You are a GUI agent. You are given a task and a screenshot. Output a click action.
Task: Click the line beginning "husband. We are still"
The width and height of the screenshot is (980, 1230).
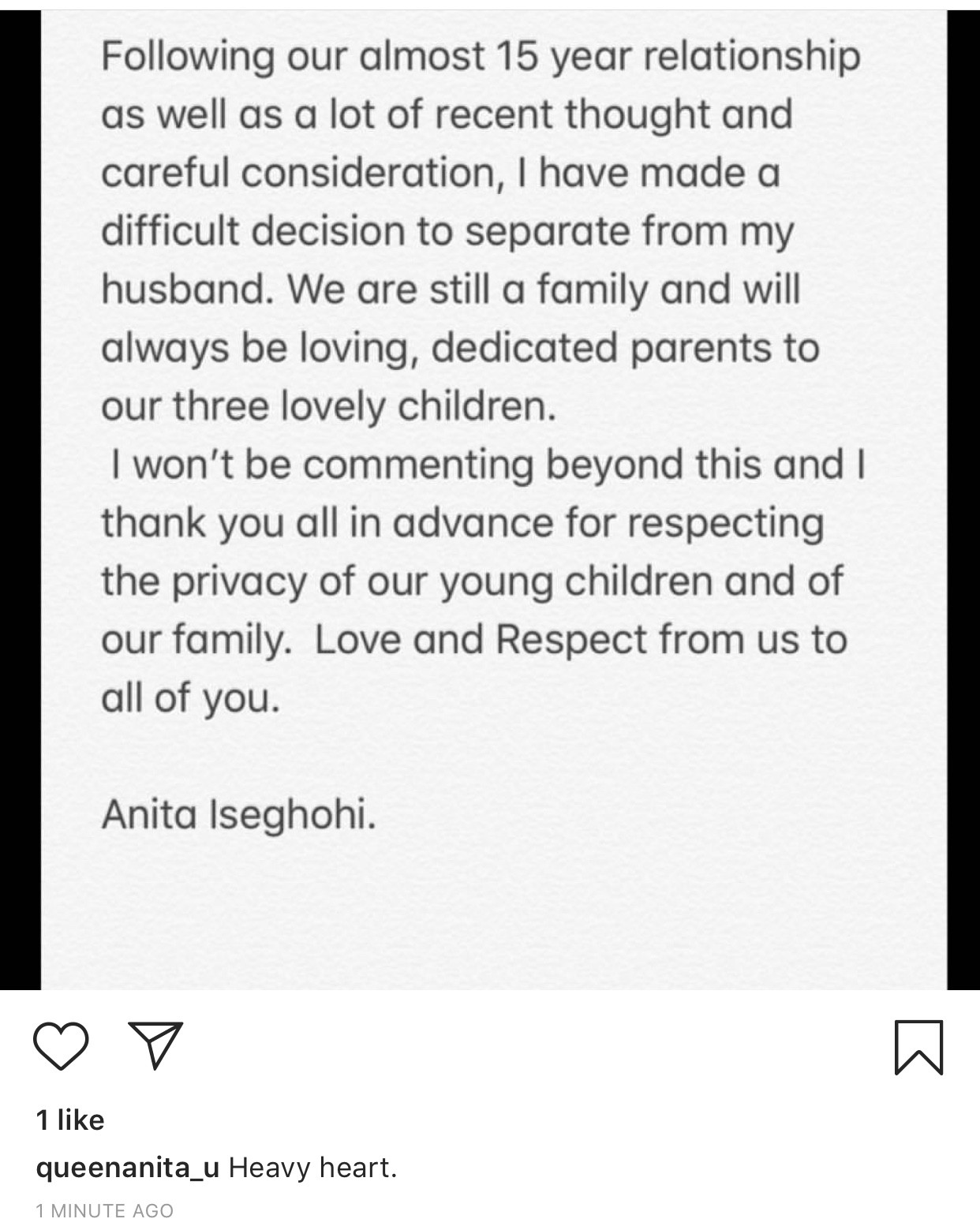451,290
